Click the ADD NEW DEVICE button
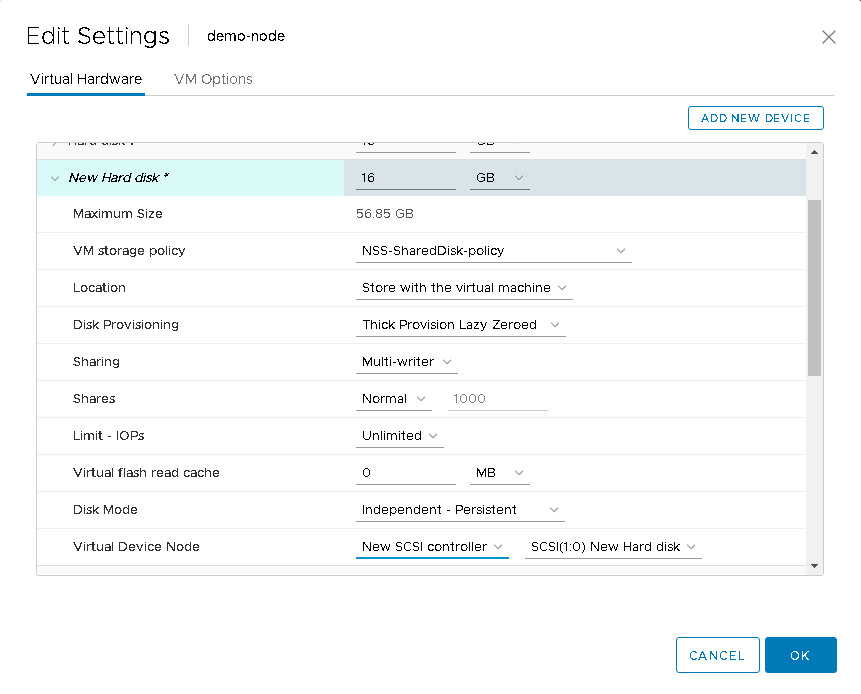 pyautogui.click(x=755, y=118)
